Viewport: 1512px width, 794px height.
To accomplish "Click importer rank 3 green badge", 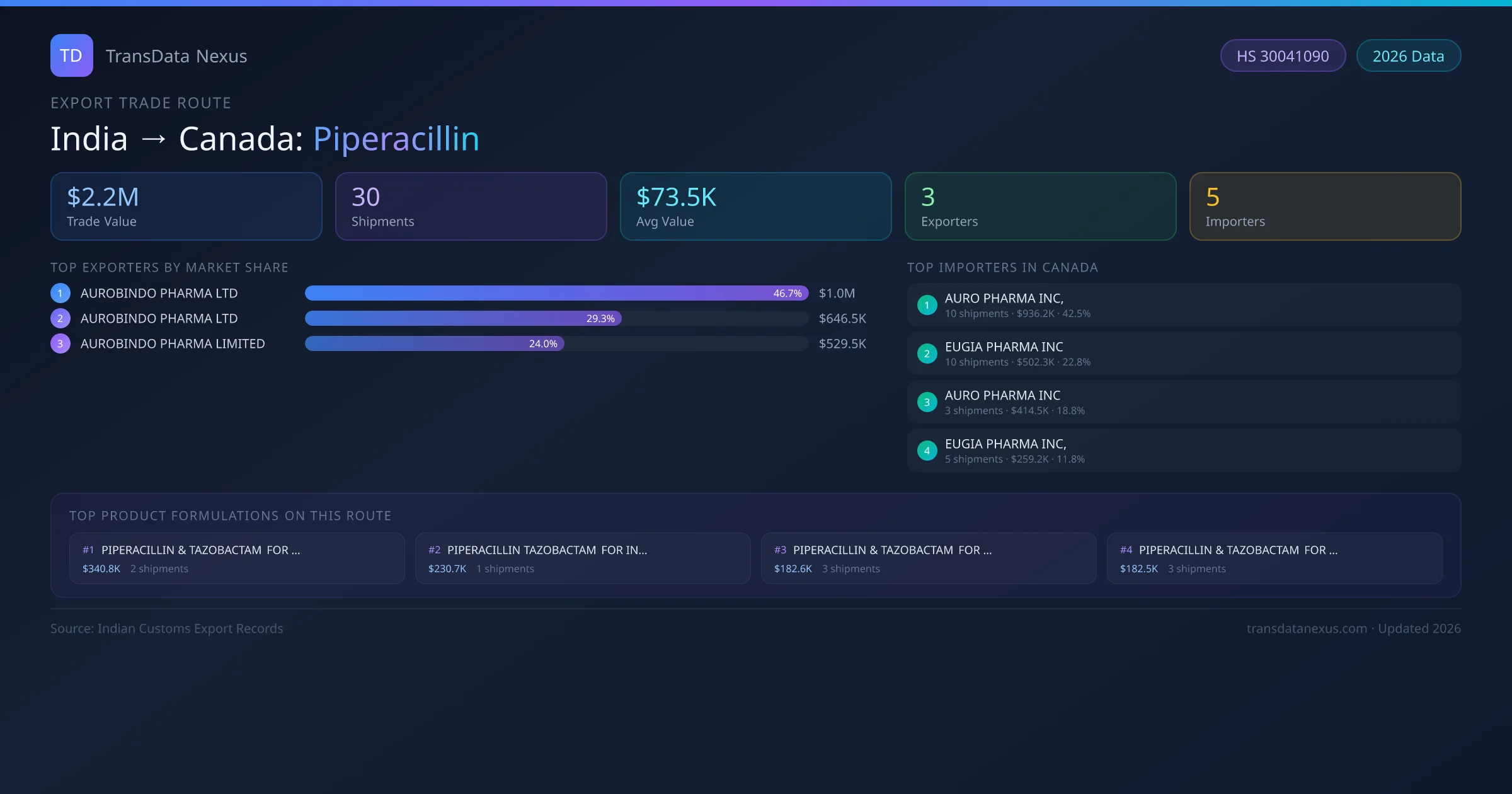I will point(927,402).
